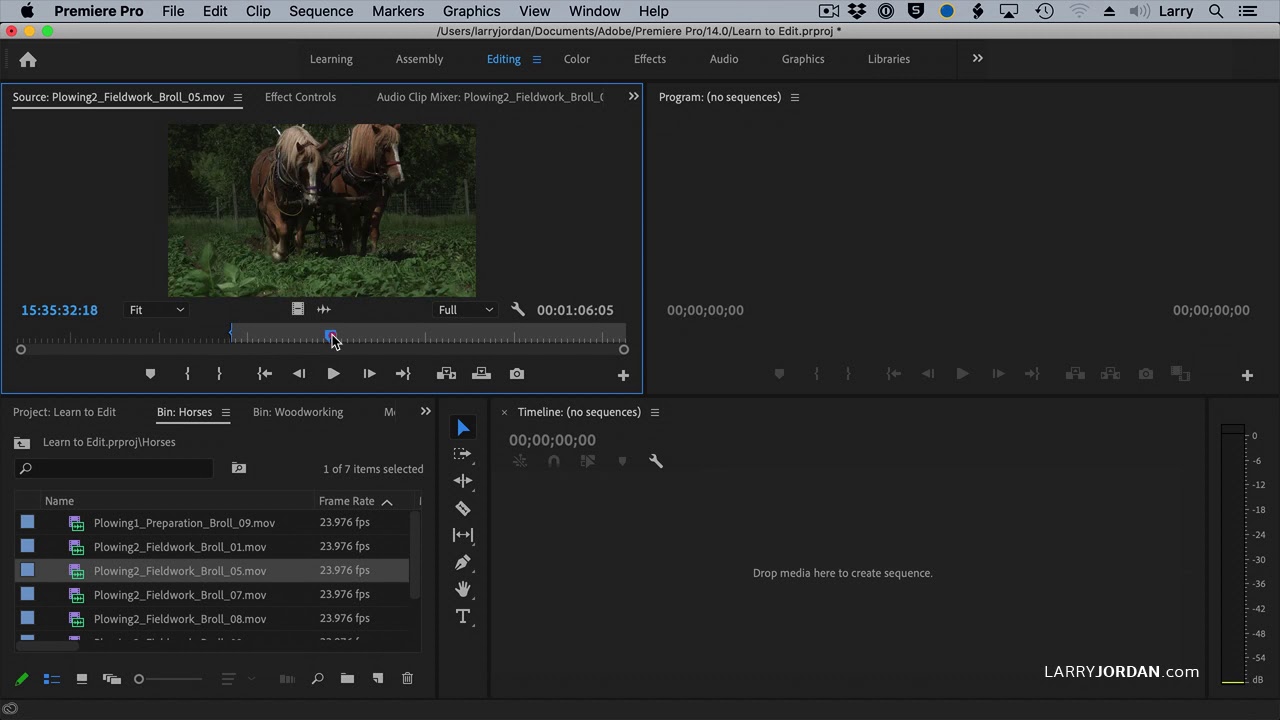Click the Source monitor time ruler playhead
Image resolution: width=1280 pixels, height=720 pixels.
(x=331, y=335)
